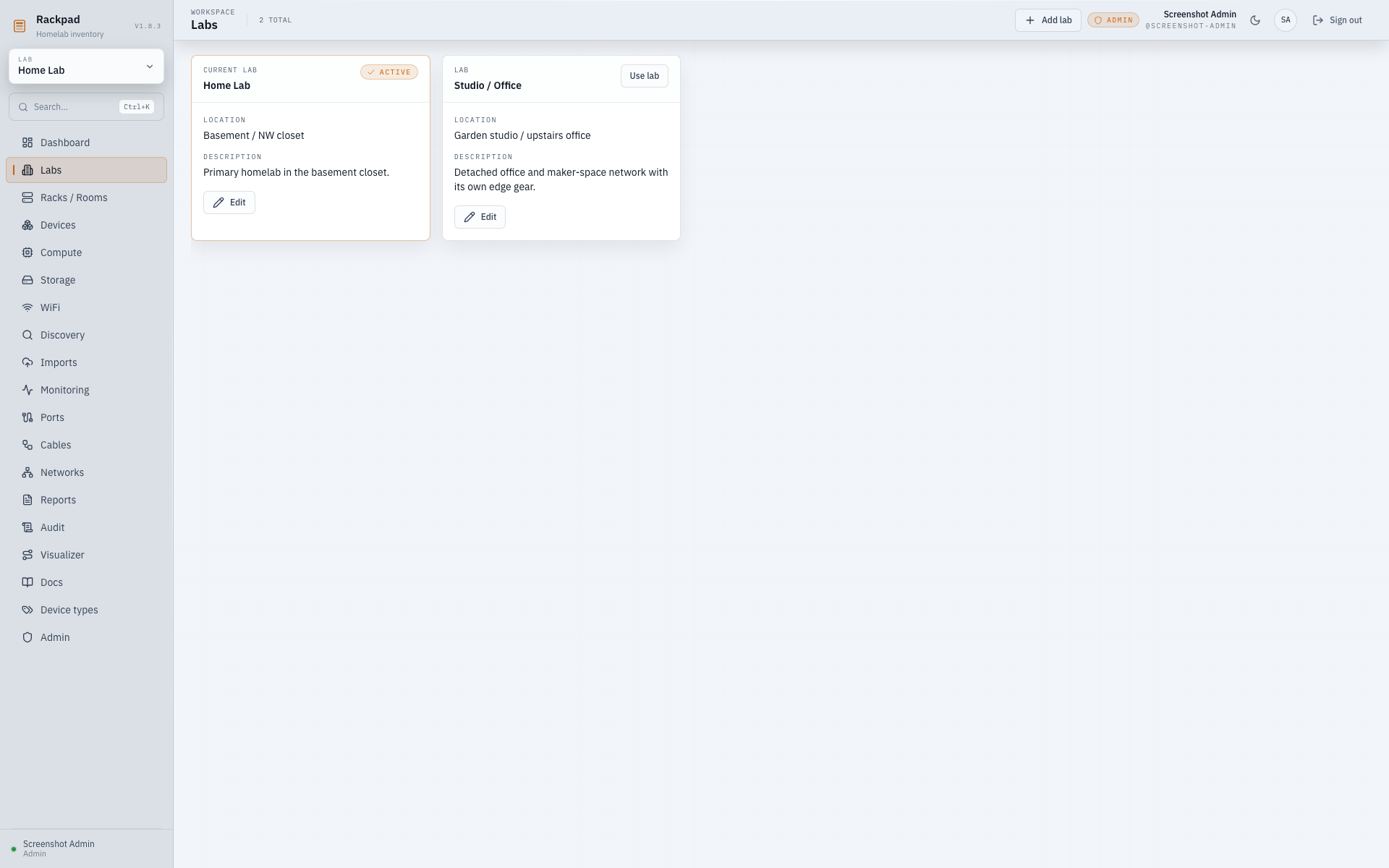Click the WiFi signal icon
This screenshot has width=1389, height=868.
27,307
